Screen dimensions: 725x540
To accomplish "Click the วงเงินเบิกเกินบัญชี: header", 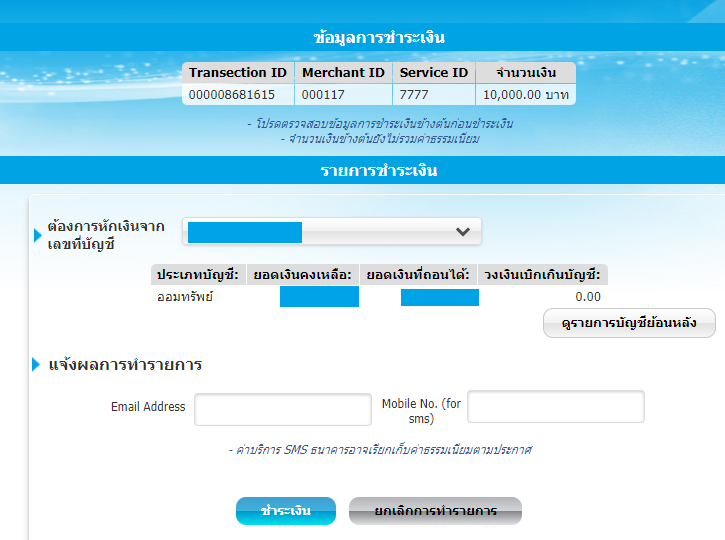I will [x=542, y=275].
